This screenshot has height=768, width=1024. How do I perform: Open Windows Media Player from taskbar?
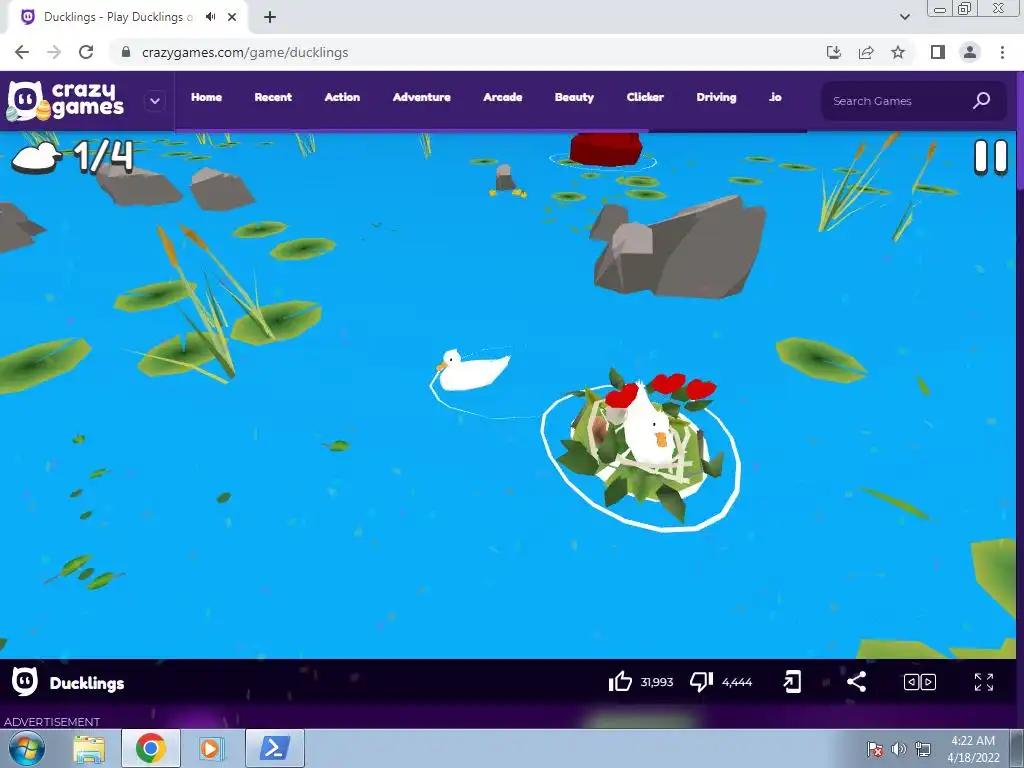210,748
